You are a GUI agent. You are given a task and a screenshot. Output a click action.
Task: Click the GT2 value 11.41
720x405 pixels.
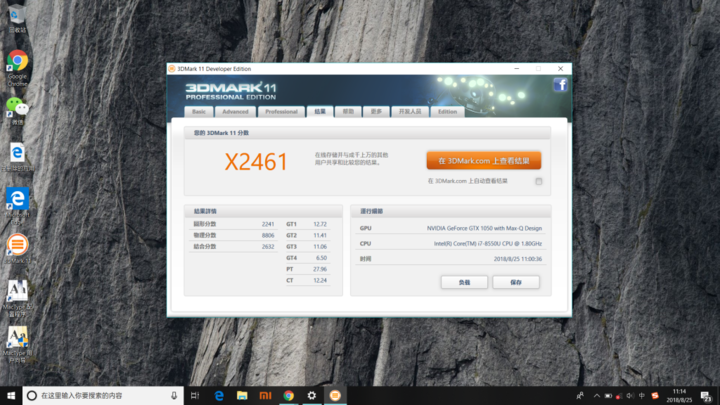[320, 236]
